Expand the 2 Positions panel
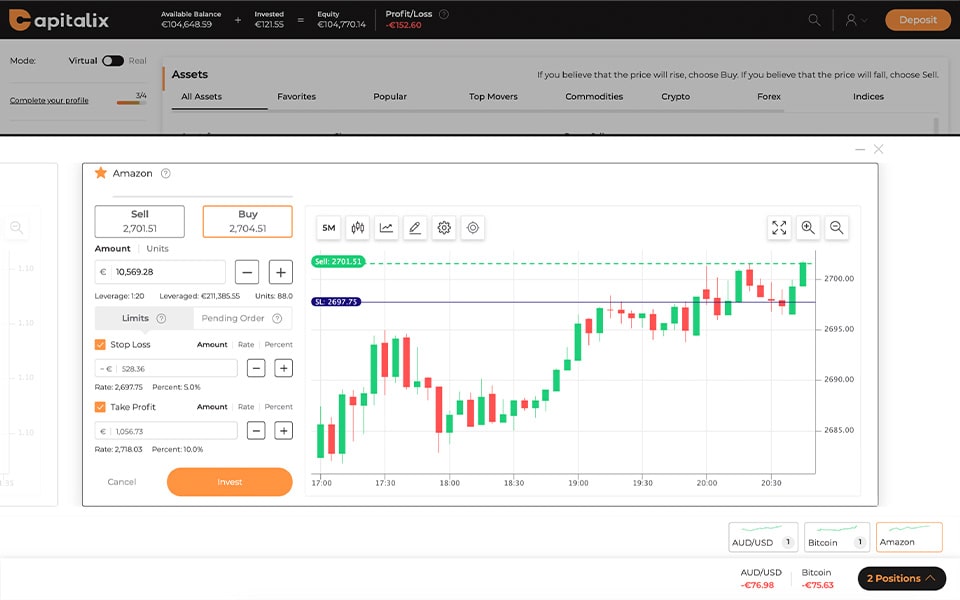 [x=902, y=578]
